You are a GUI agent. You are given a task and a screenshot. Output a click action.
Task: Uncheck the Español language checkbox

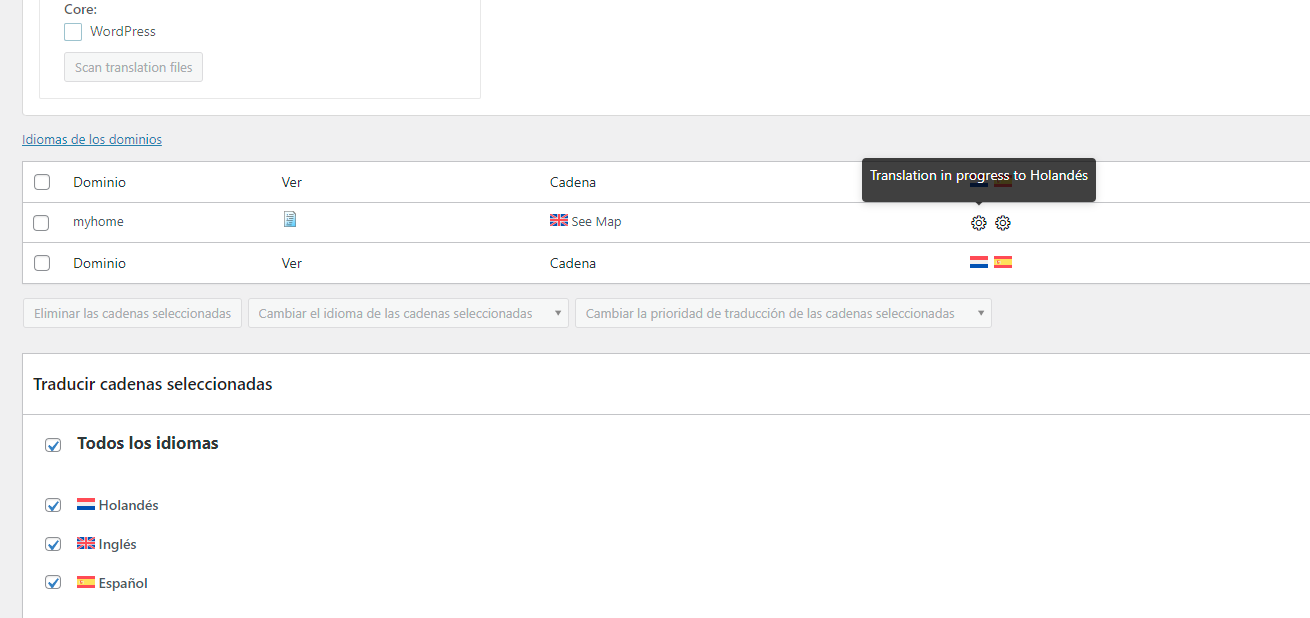(53, 582)
